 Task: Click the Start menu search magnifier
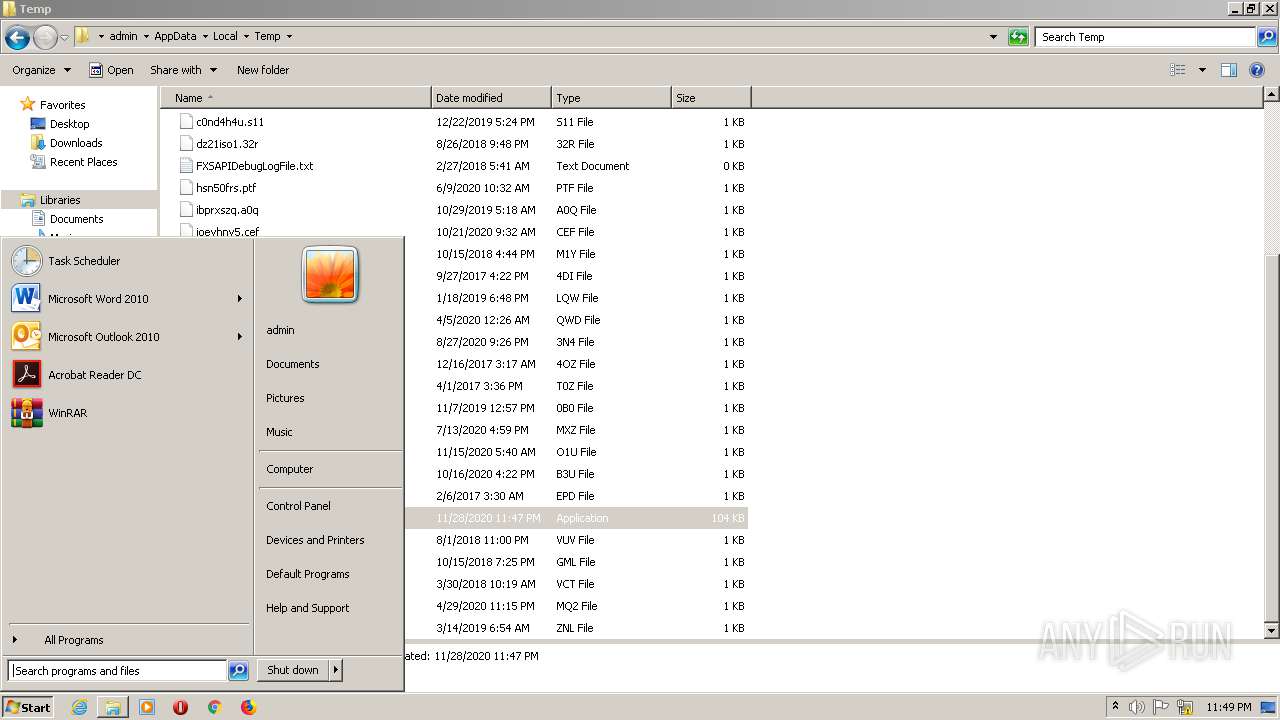click(x=238, y=671)
